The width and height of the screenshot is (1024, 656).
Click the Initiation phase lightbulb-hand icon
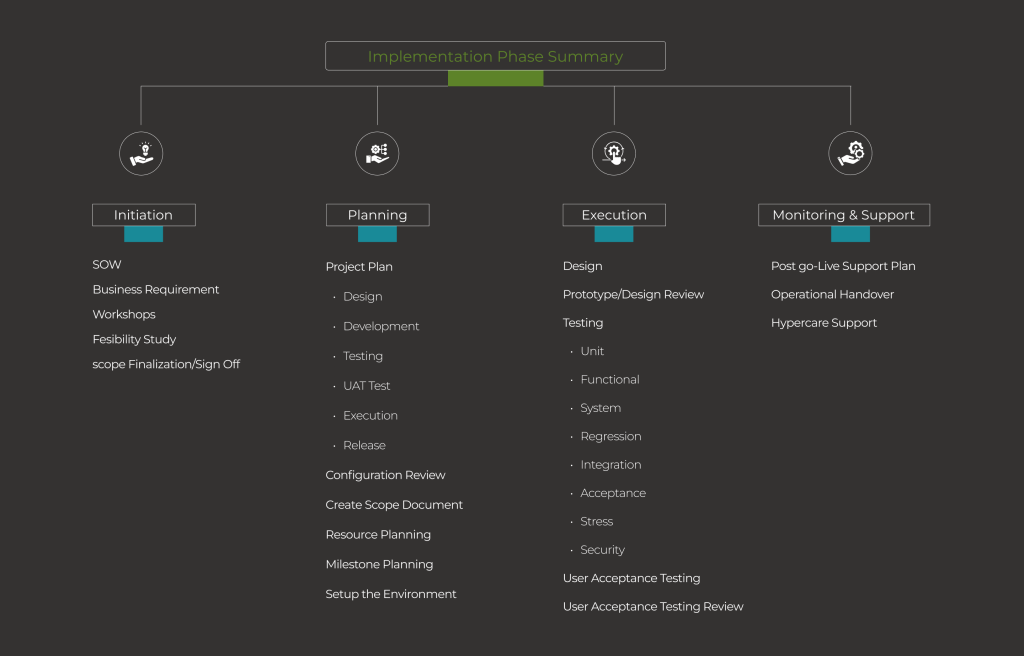click(x=143, y=152)
